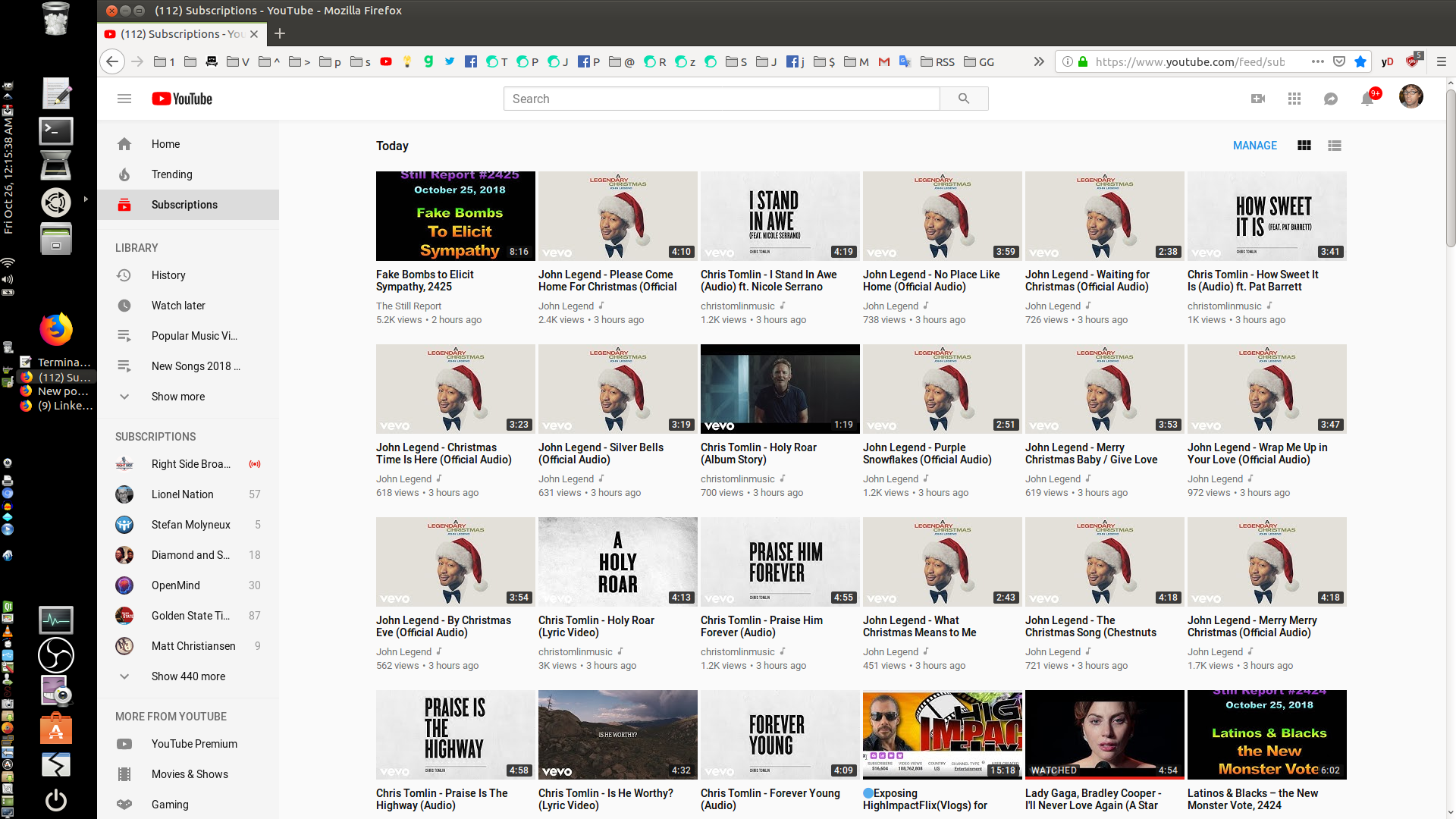Open the messages share icon
The width and height of the screenshot is (1456, 819).
tap(1331, 99)
